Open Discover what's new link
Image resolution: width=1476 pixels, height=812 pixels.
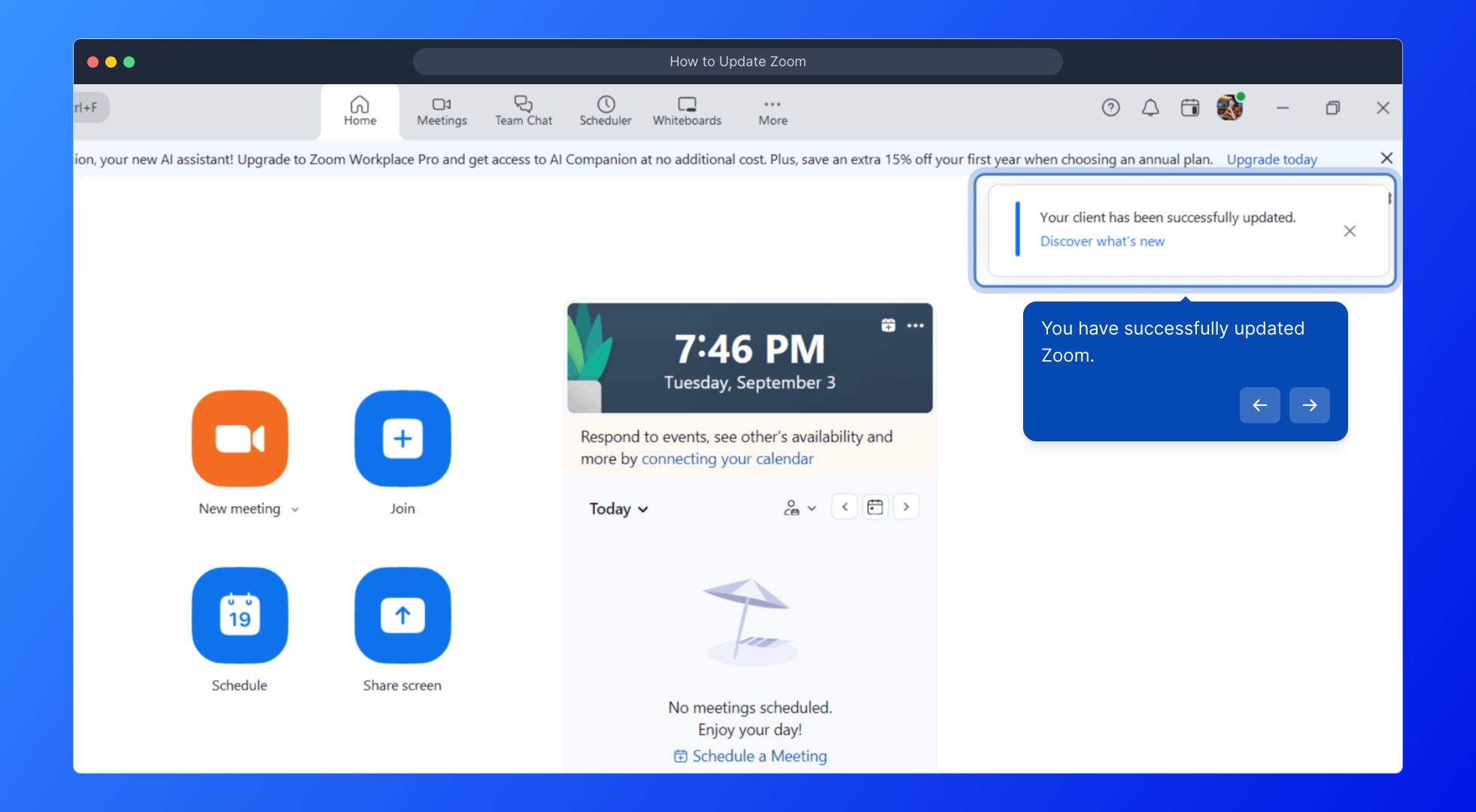(1102, 241)
